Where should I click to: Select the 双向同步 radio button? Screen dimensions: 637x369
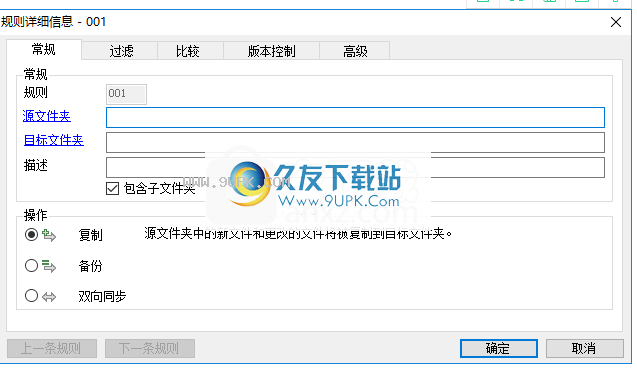coord(31,296)
